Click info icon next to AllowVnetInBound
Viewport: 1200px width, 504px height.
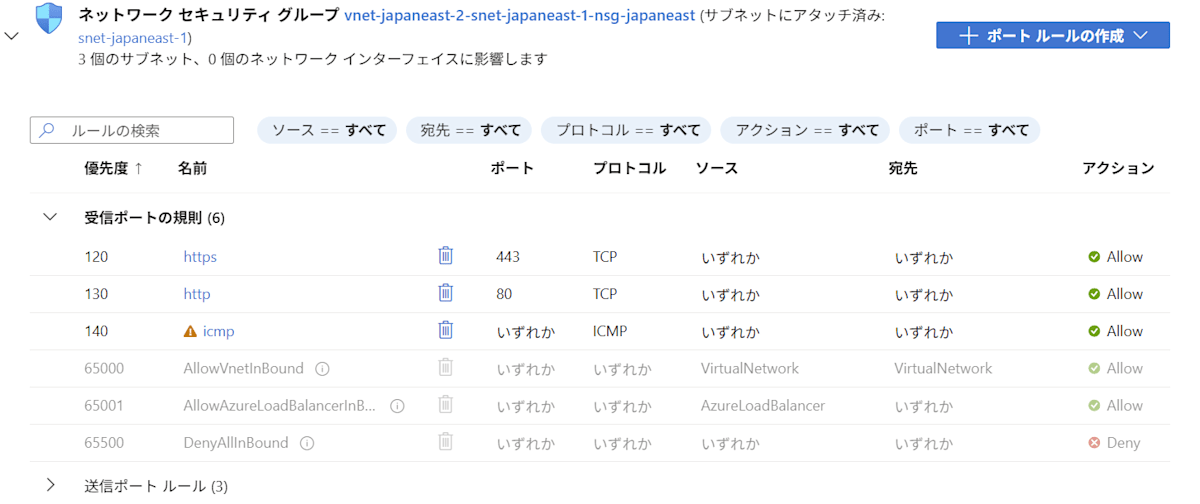point(322,369)
